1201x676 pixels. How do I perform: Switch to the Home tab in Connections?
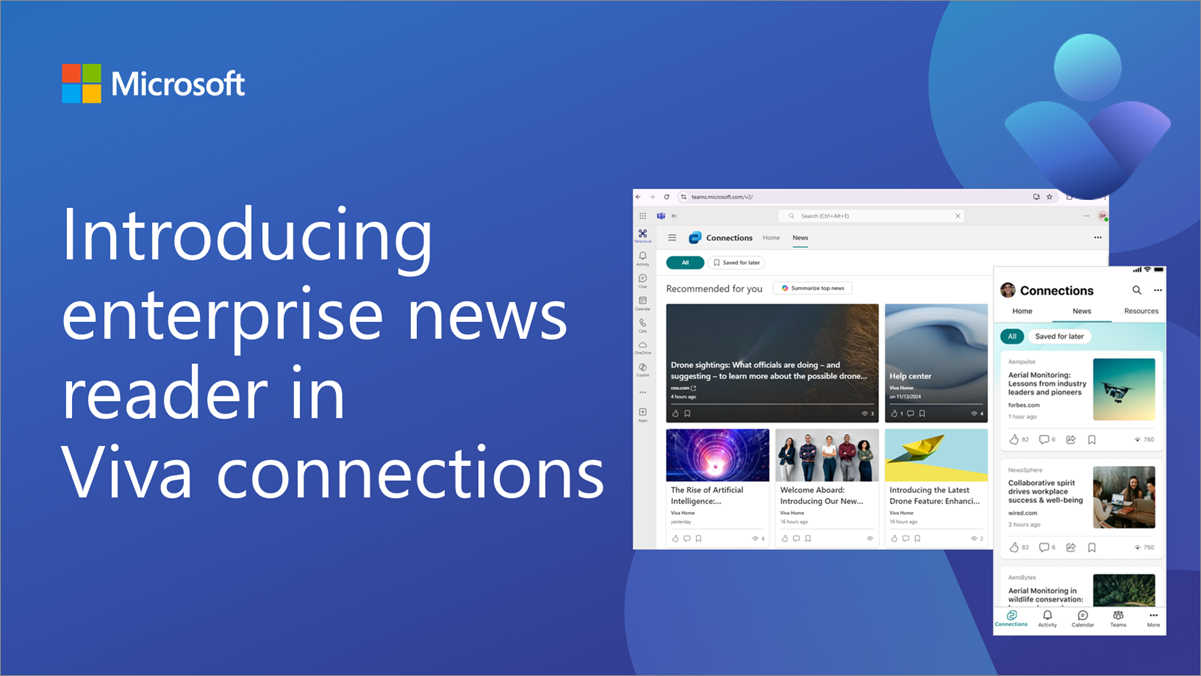pyautogui.click(x=771, y=238)
